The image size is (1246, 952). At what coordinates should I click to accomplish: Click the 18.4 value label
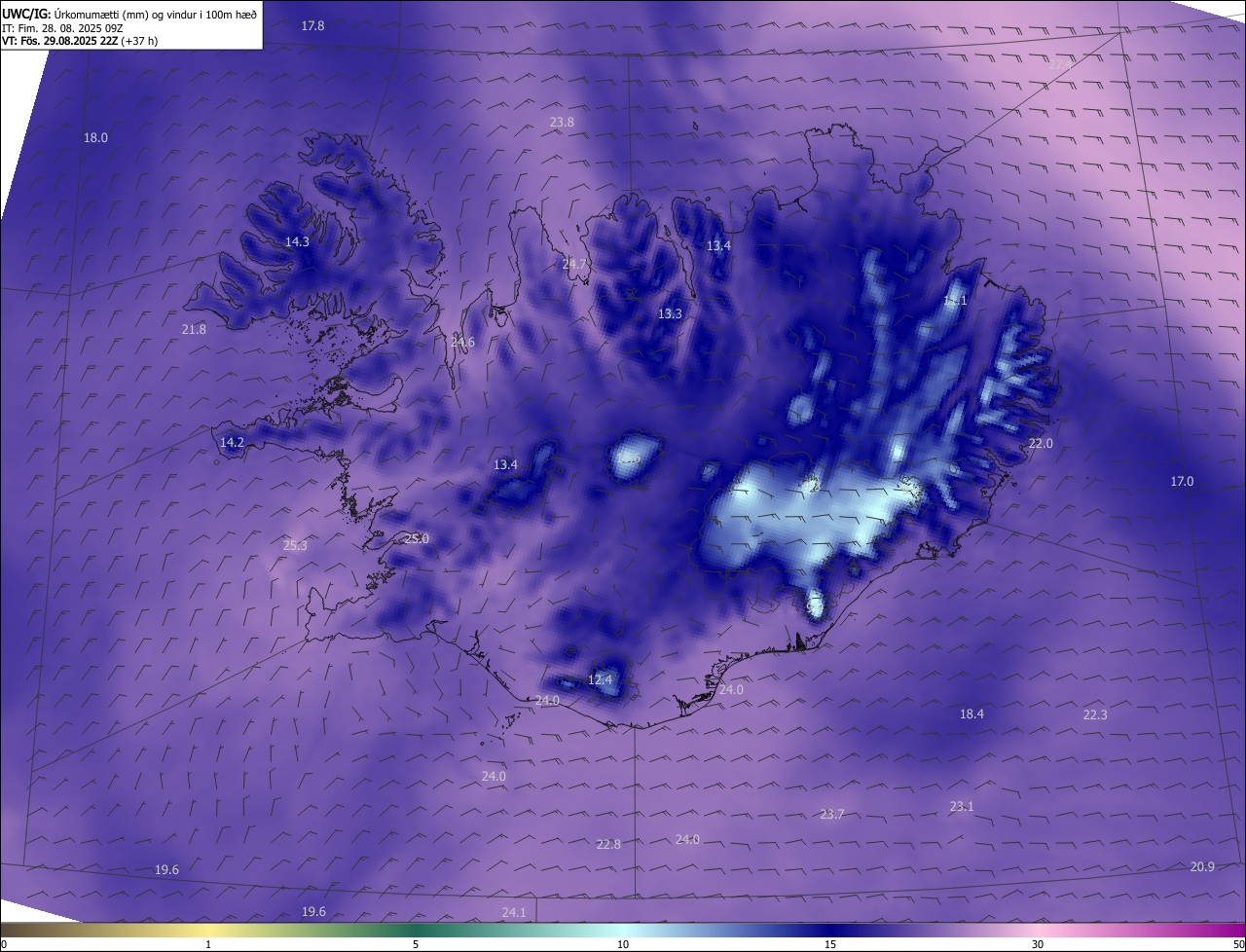tap(971, 714)
